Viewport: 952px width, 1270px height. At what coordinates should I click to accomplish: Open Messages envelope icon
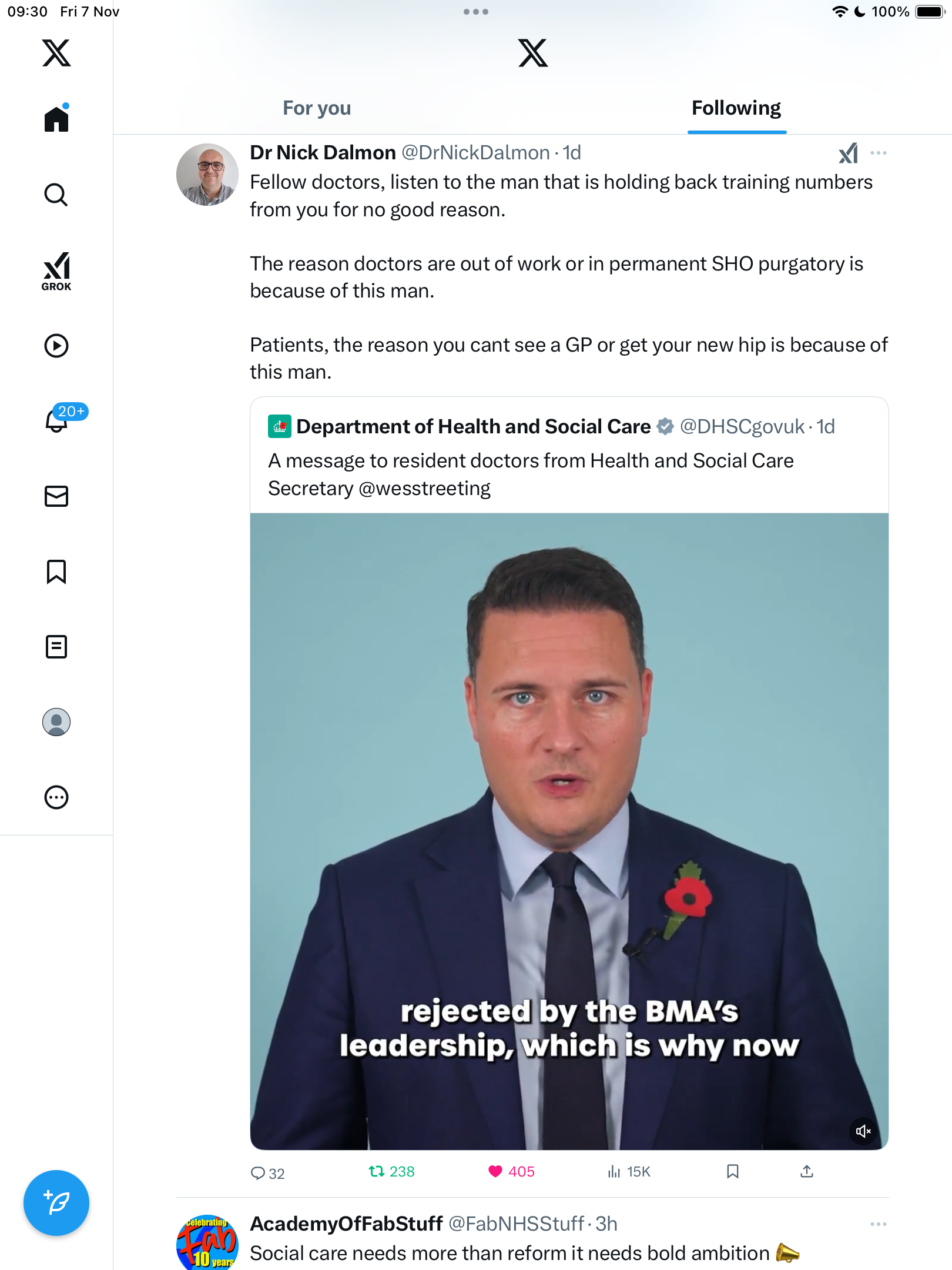pyautogui.click(x=56, y=496)
